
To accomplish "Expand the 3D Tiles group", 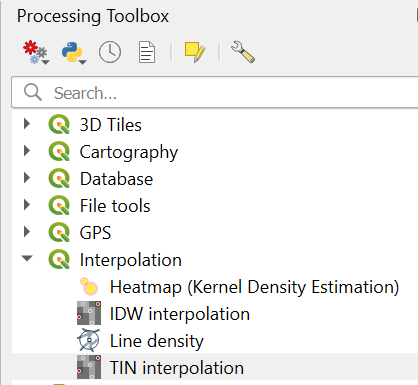I will pyautogui.click(x=27, y=124).
